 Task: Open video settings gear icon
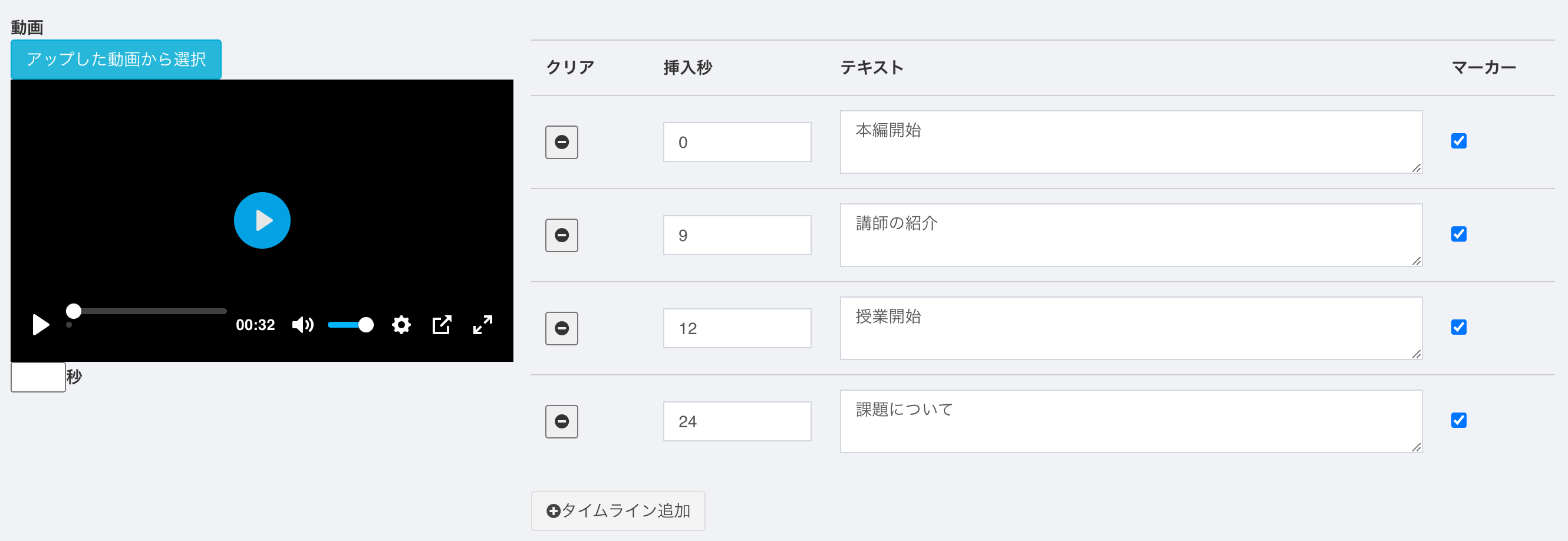[401, 325]
